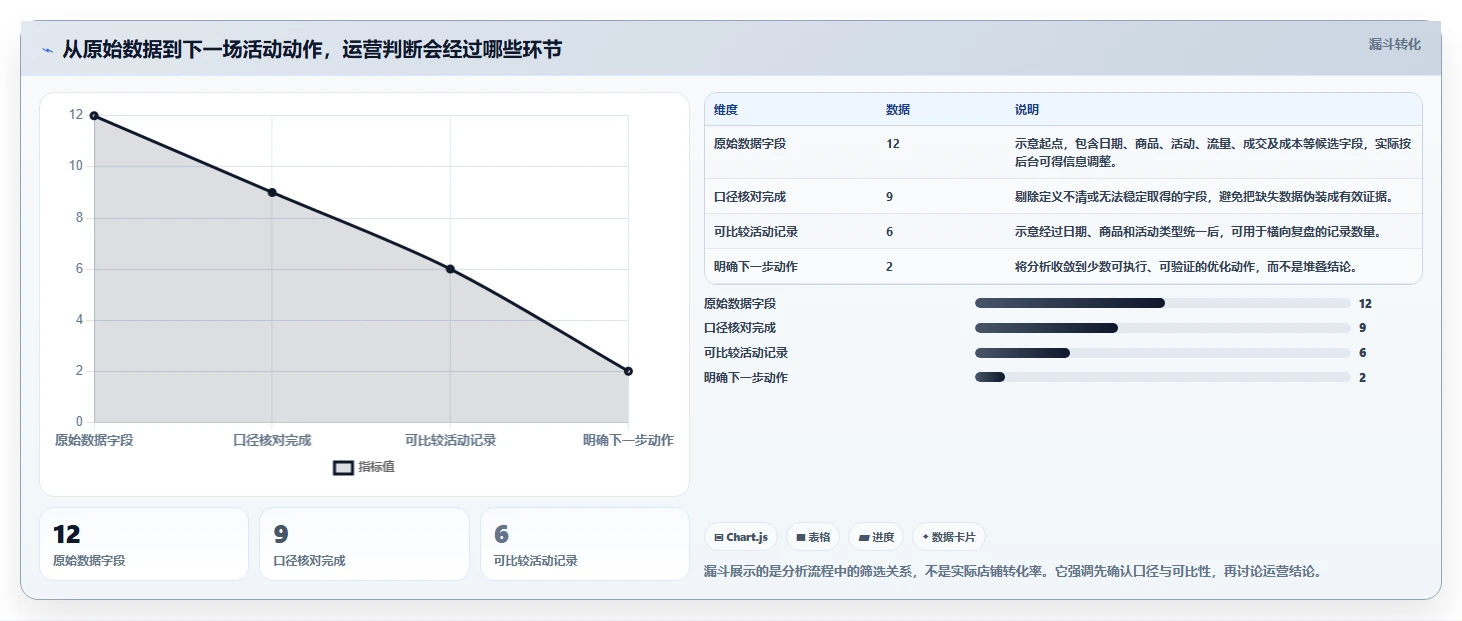
Task: Click the x-axis label 明确下一步动作
Action: point(628,440)
